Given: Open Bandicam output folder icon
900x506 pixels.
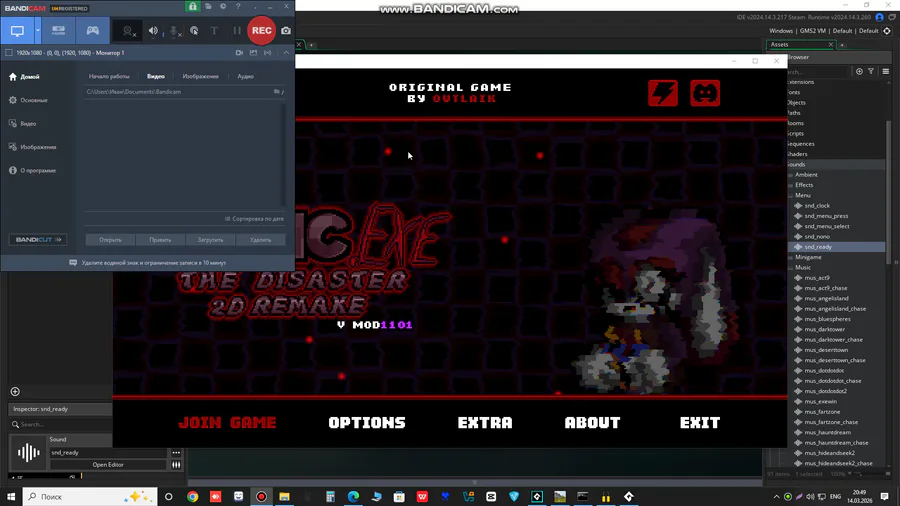Looking at the screenshot, I should pos(208,6).
